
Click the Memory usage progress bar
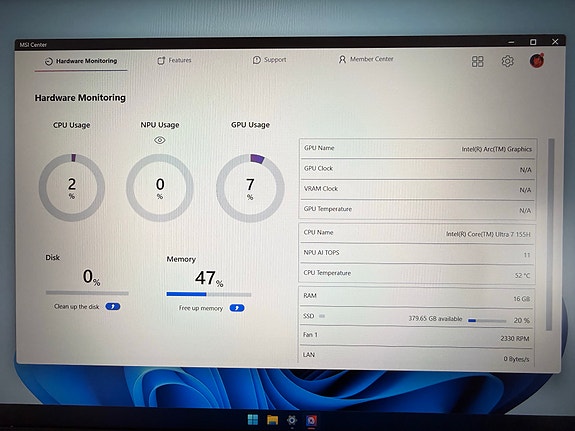[x=209, y=294]
